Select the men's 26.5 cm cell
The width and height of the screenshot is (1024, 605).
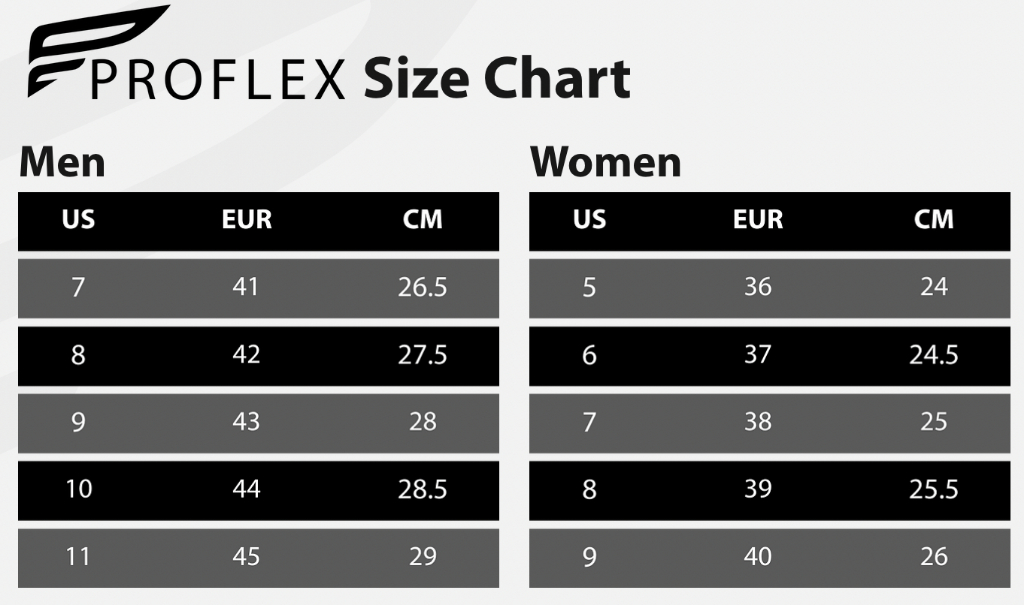[422, 288]
